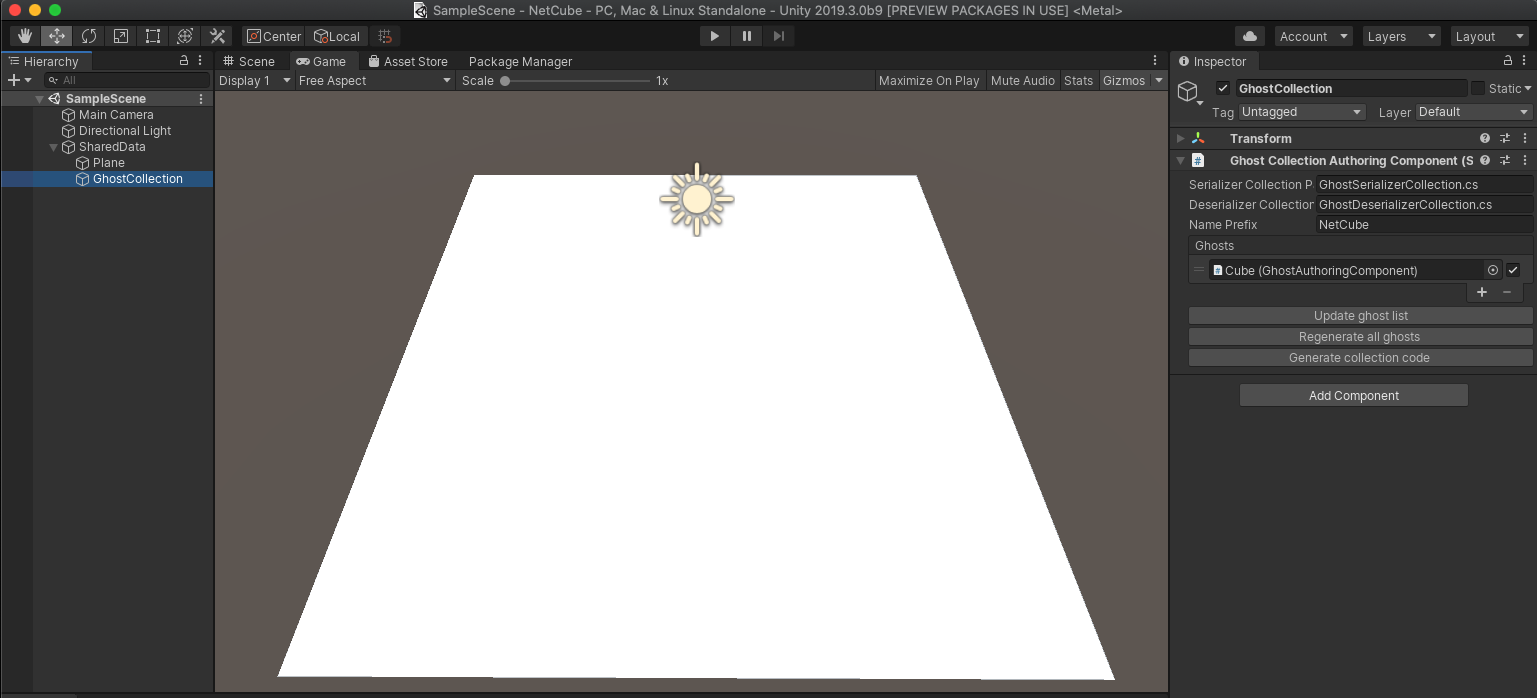Click Regenerate all ghosts button
Screen dimensions: 1537x698
click(1359, 337)
